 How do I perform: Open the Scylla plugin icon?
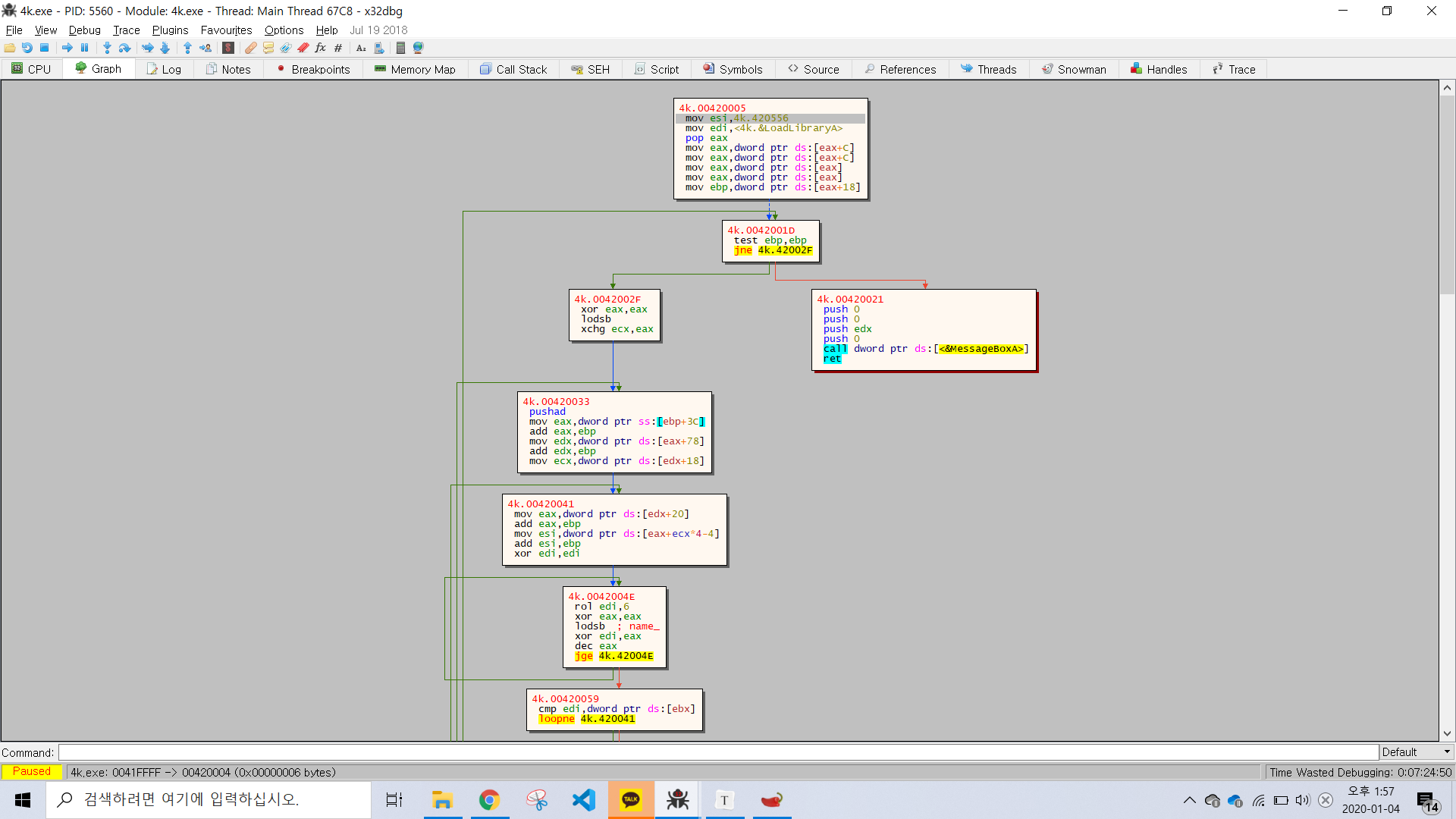[228, 48]
